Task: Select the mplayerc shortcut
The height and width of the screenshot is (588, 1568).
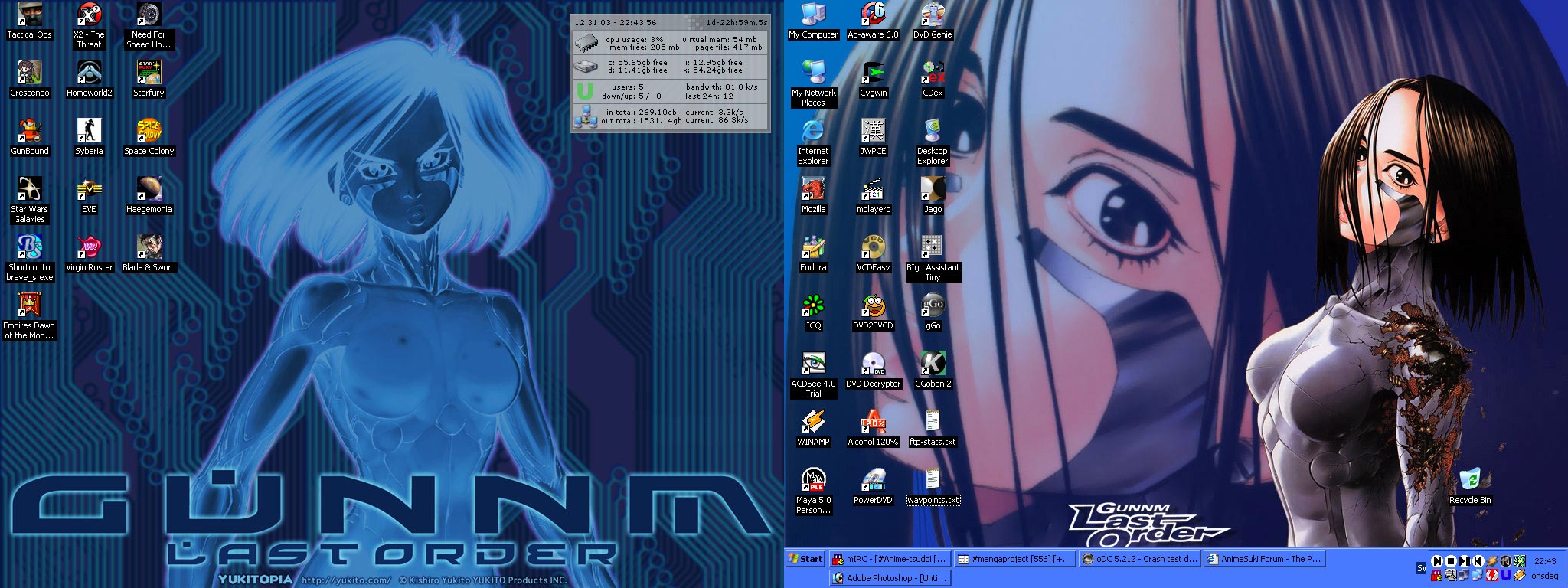Action: pos(873,195)
